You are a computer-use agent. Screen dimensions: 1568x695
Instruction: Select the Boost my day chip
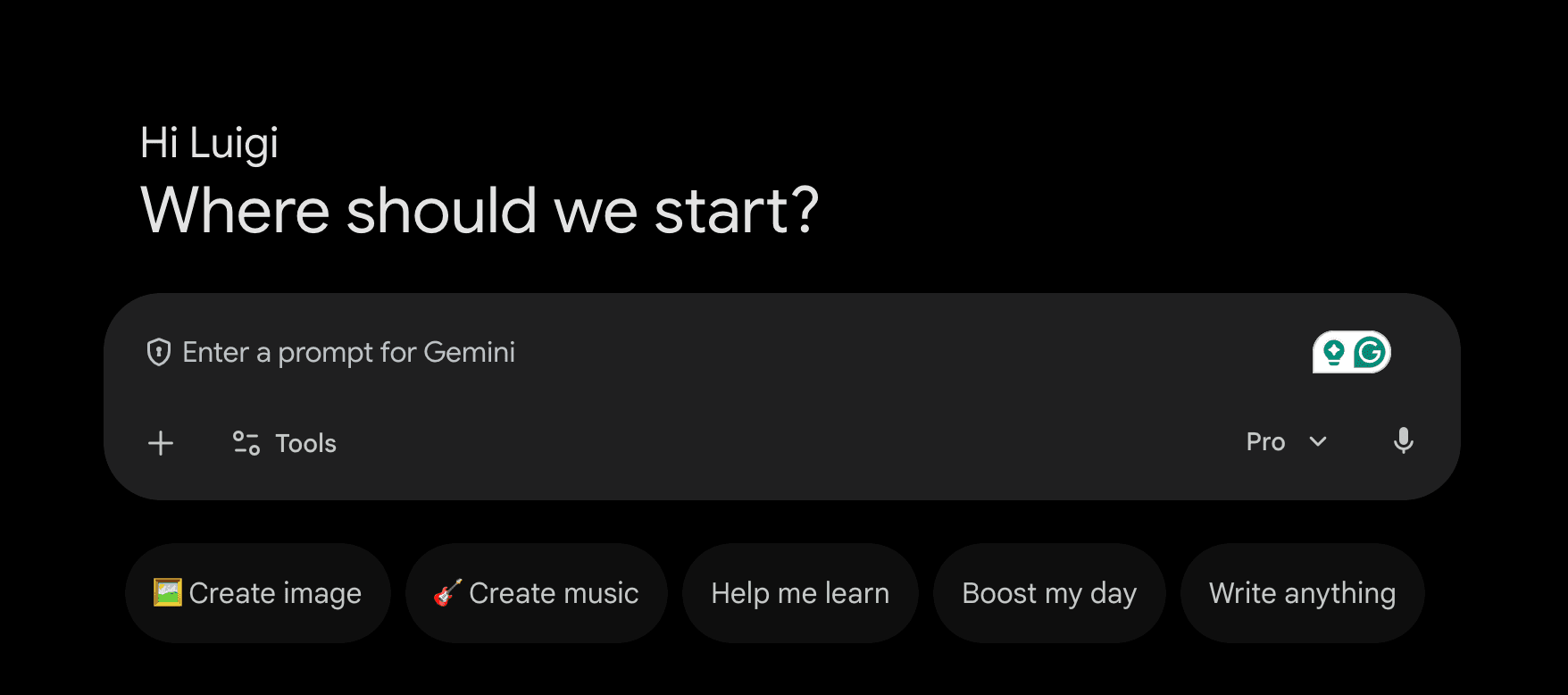click(1049, 593)
